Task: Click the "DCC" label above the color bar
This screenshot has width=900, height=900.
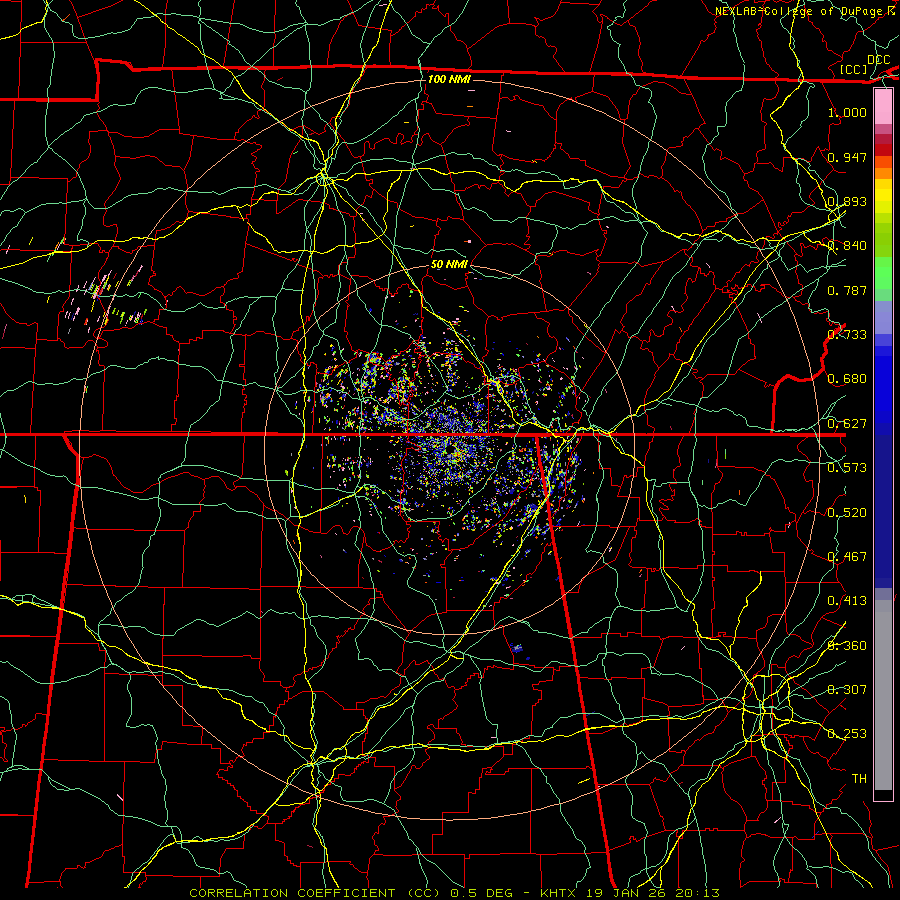Action: coord(878,60)
